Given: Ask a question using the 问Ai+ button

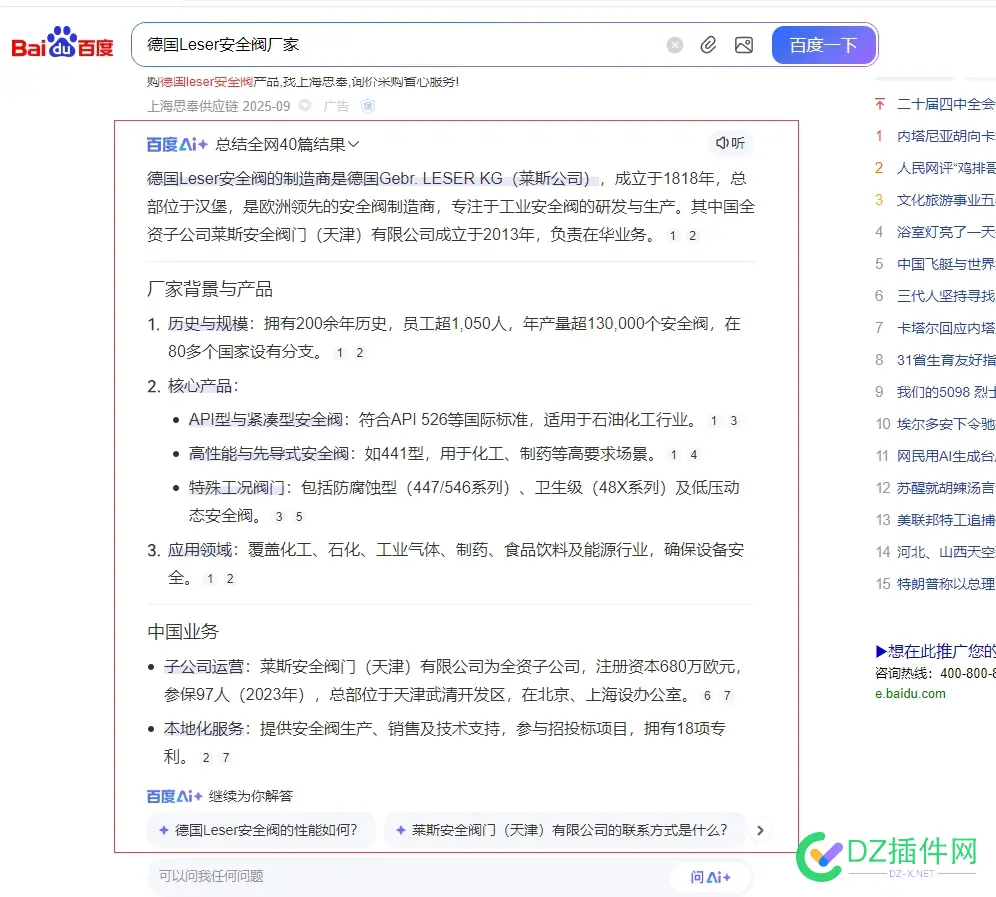Looking at the screenshot, I should pyautogui.click(x=712, y=876).
